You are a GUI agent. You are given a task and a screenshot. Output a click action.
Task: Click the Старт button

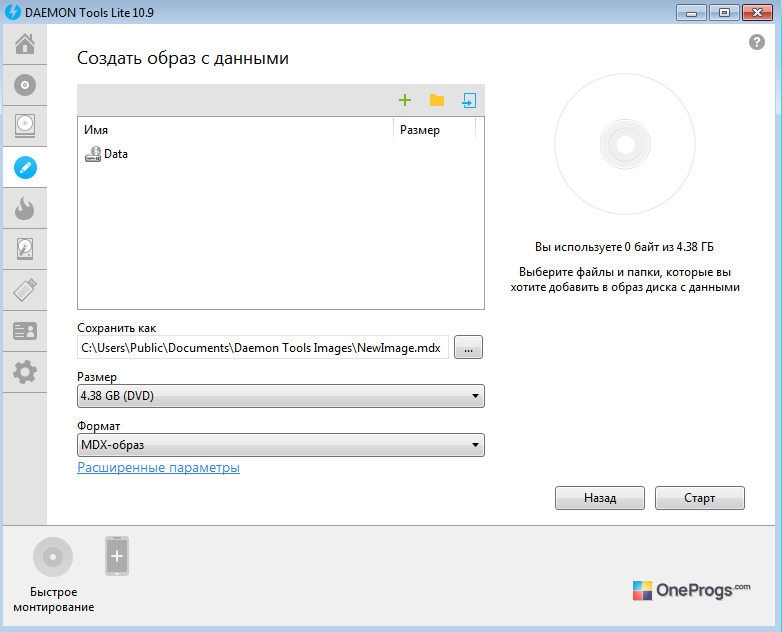coord(700,498)
